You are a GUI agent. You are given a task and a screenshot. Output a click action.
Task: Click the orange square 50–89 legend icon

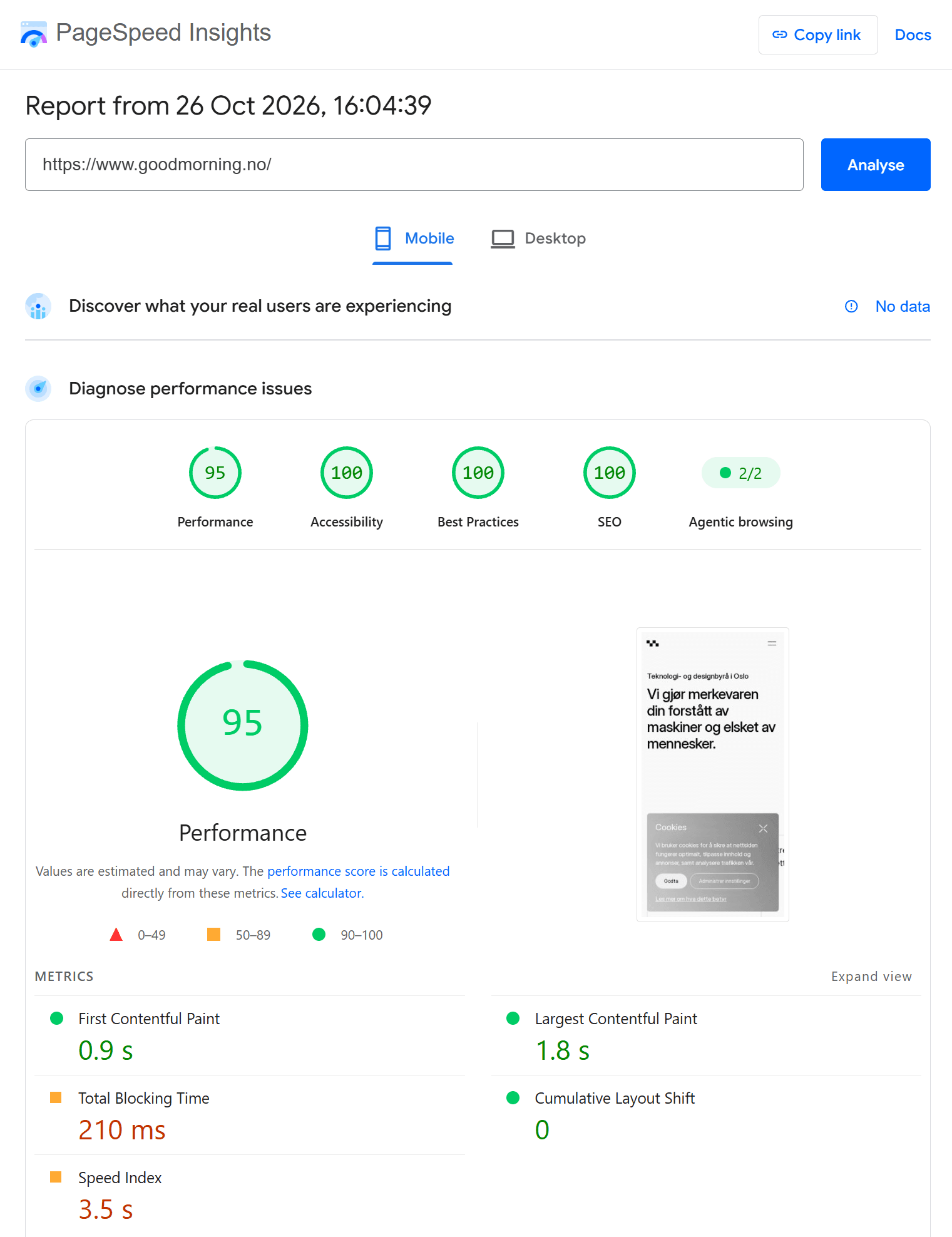[214, 935]
